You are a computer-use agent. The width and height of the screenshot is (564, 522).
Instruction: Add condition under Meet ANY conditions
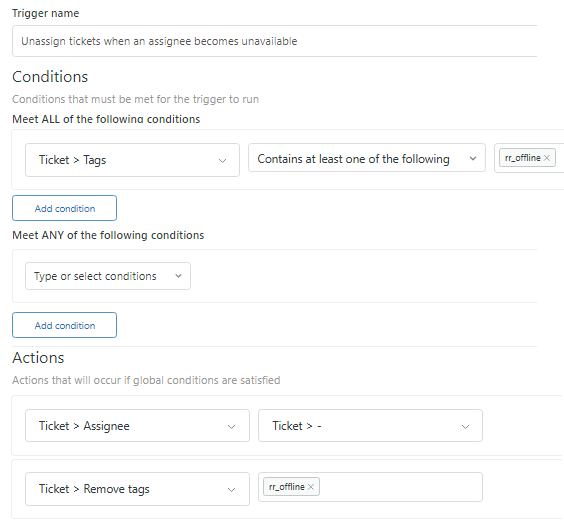64,325
